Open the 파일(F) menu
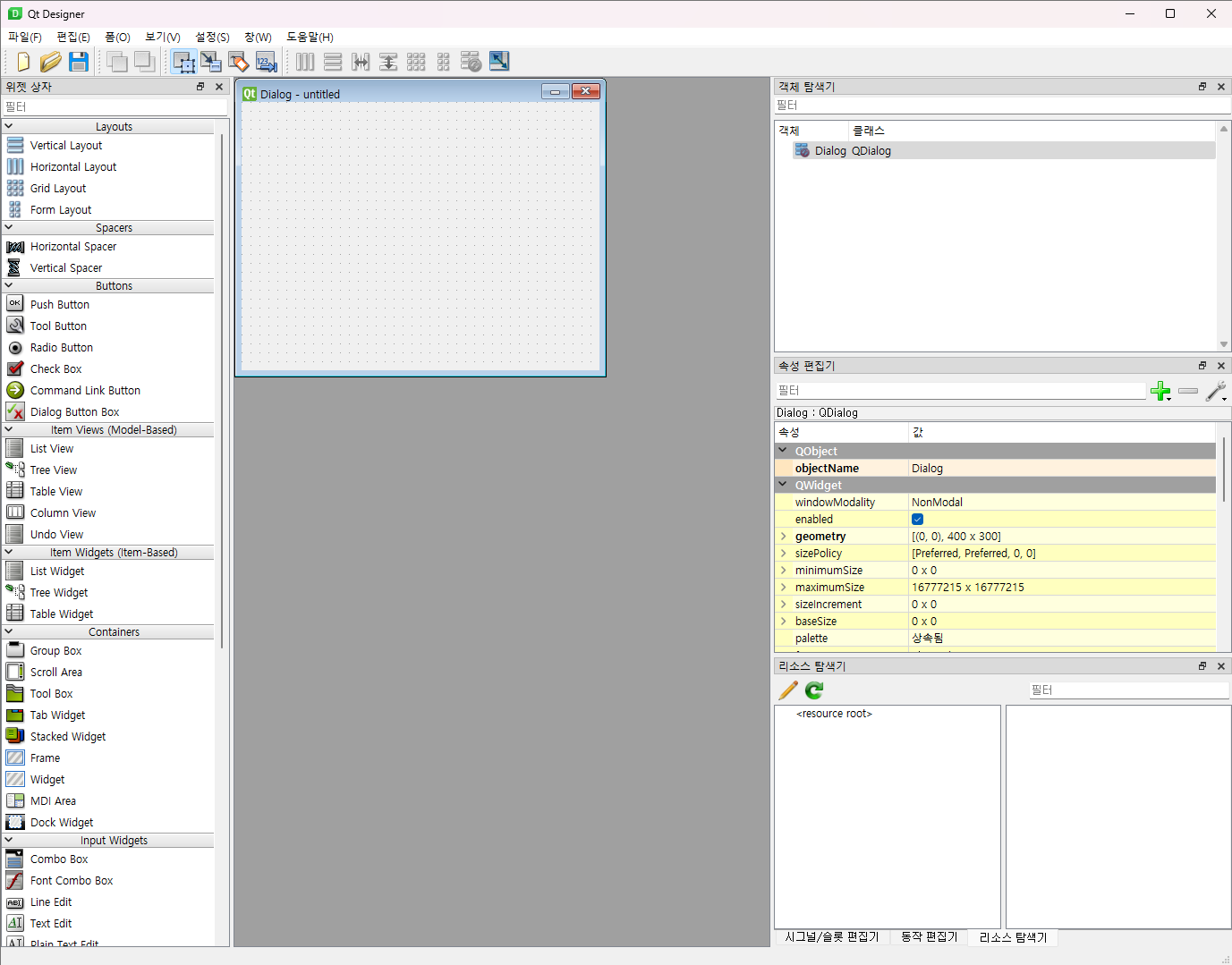This screenshot has width=1232, height=965. point(25,37)
